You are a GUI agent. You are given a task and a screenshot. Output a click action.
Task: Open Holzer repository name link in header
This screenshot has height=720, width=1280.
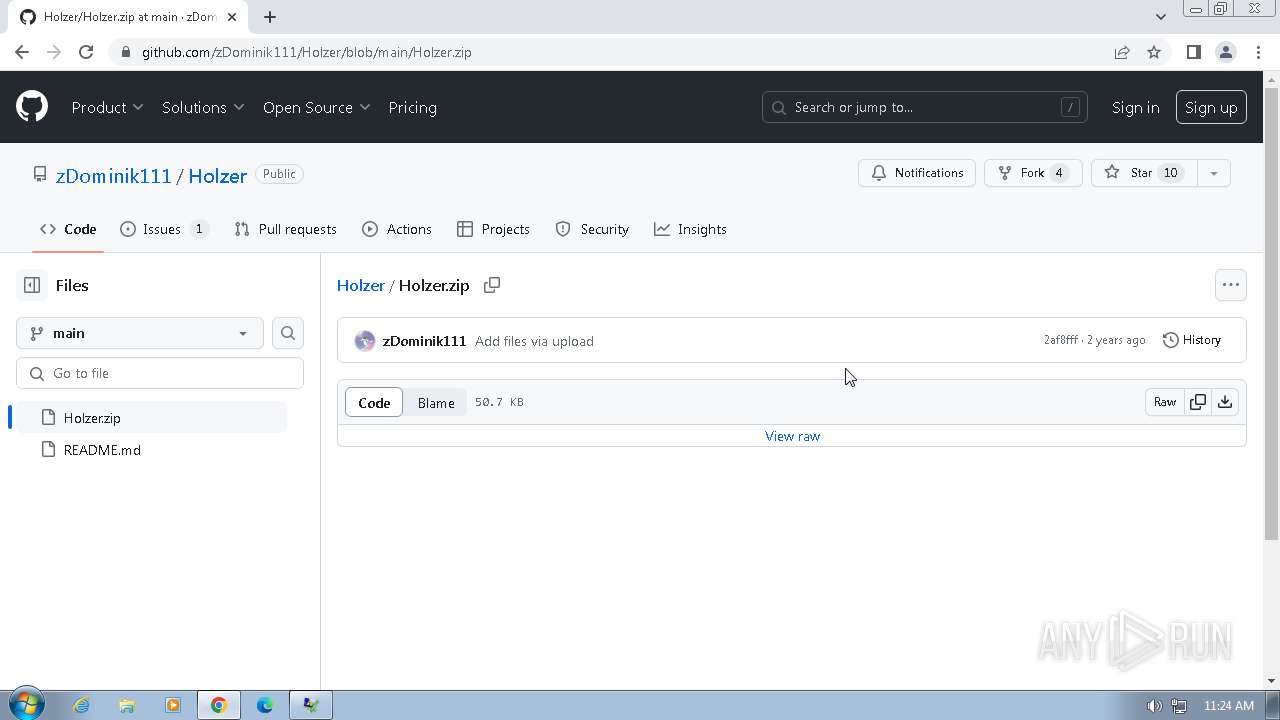[217, 175]
